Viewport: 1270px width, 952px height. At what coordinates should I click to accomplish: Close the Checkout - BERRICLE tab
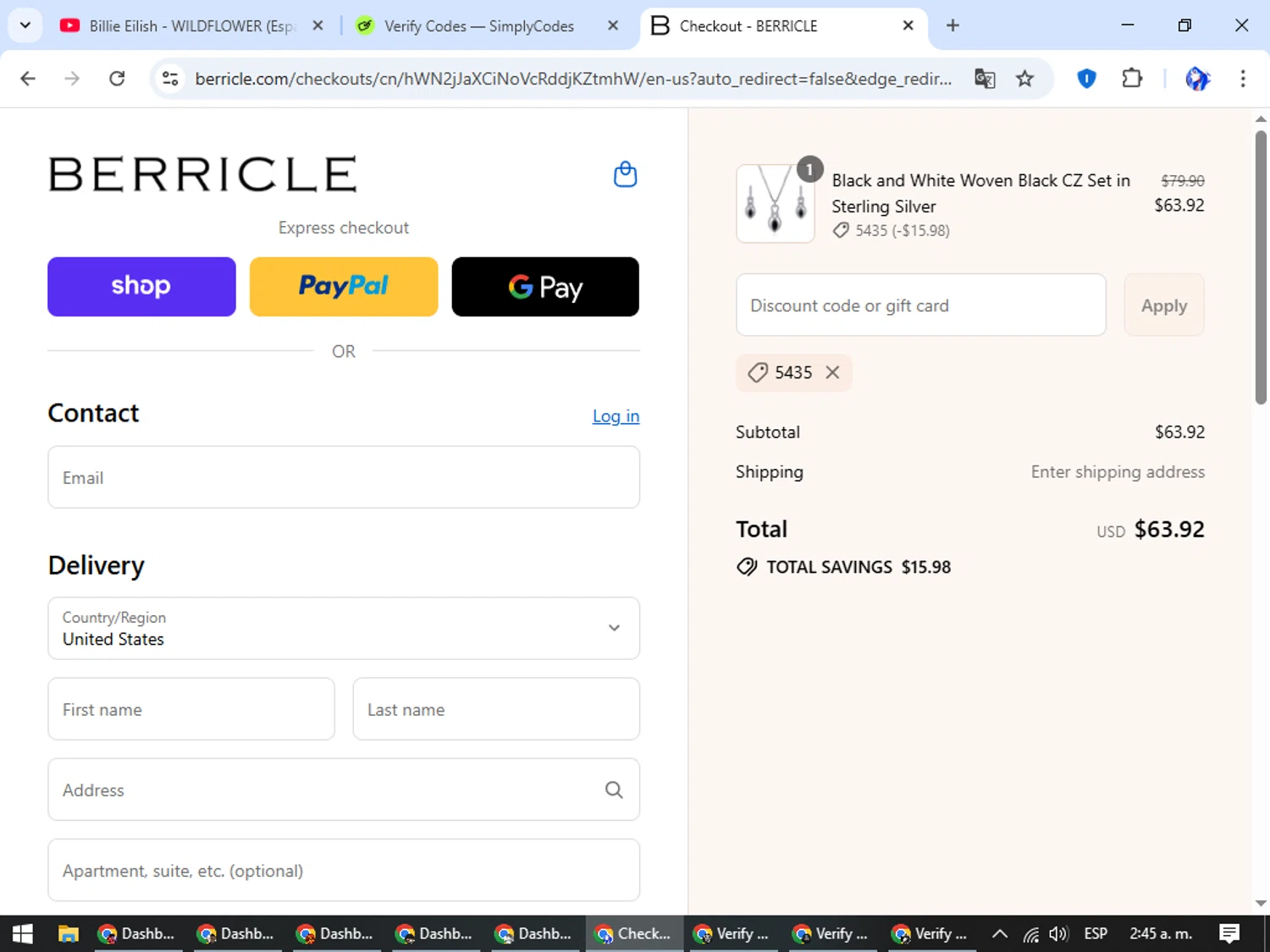908,25
